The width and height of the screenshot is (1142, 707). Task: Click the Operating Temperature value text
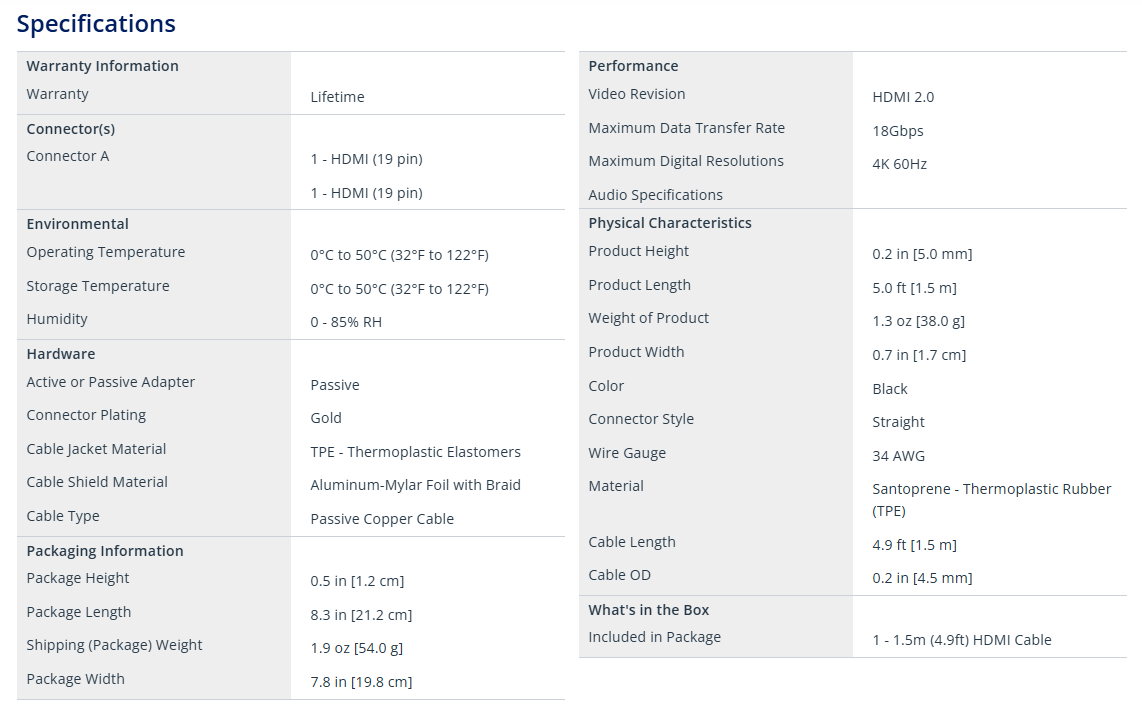tap(399, 255)
